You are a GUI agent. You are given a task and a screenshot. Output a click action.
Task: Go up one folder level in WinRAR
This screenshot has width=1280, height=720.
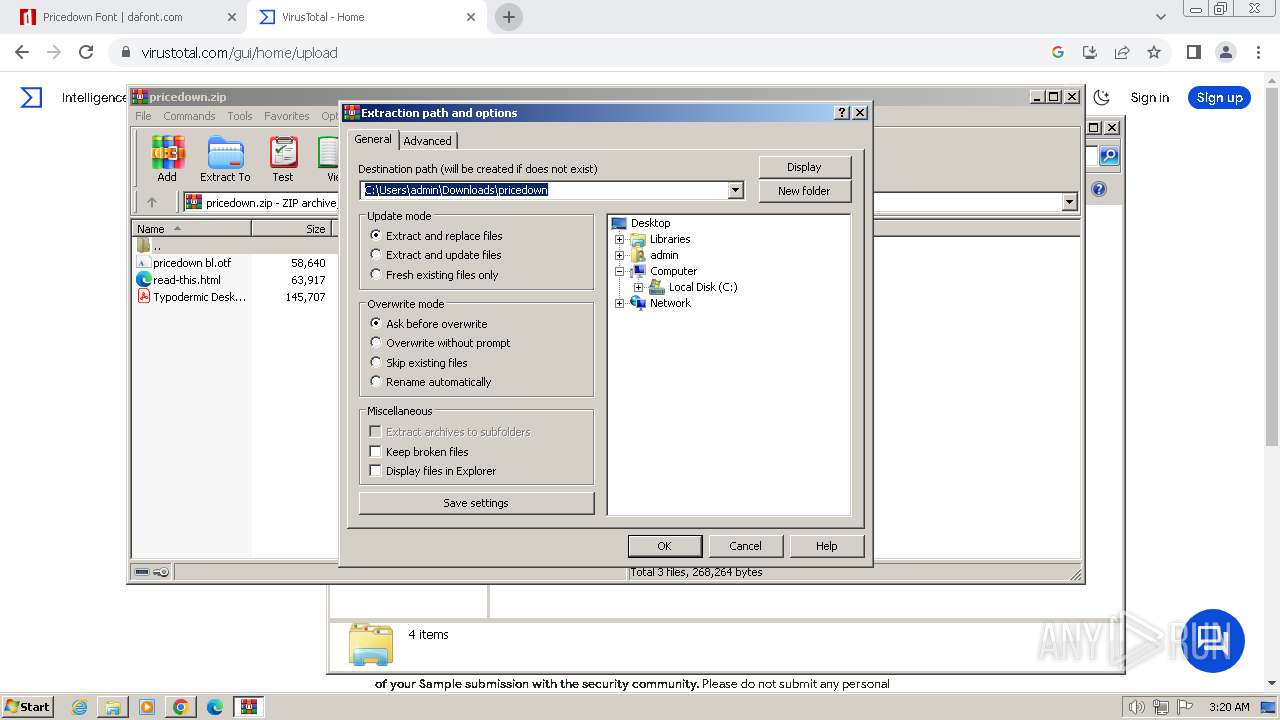152,202
